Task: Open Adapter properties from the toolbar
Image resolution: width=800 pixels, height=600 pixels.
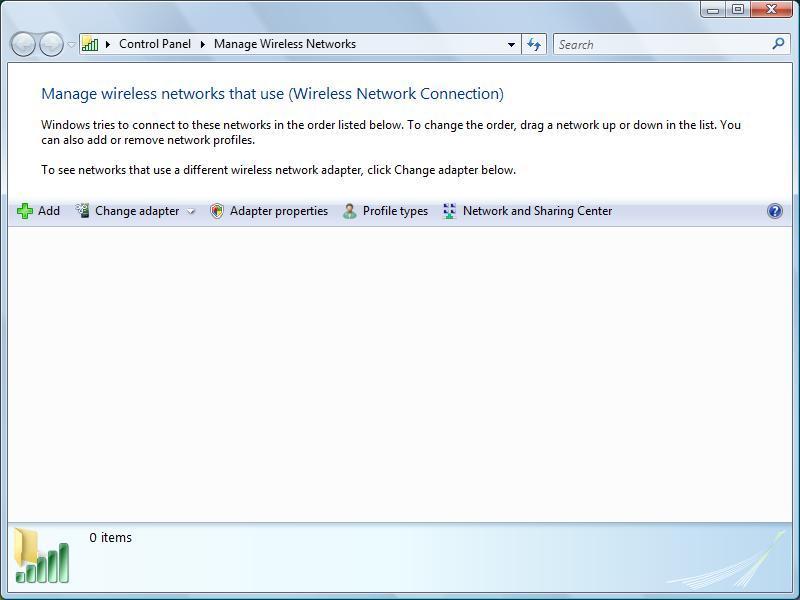Action: click(x=279, y=211)
